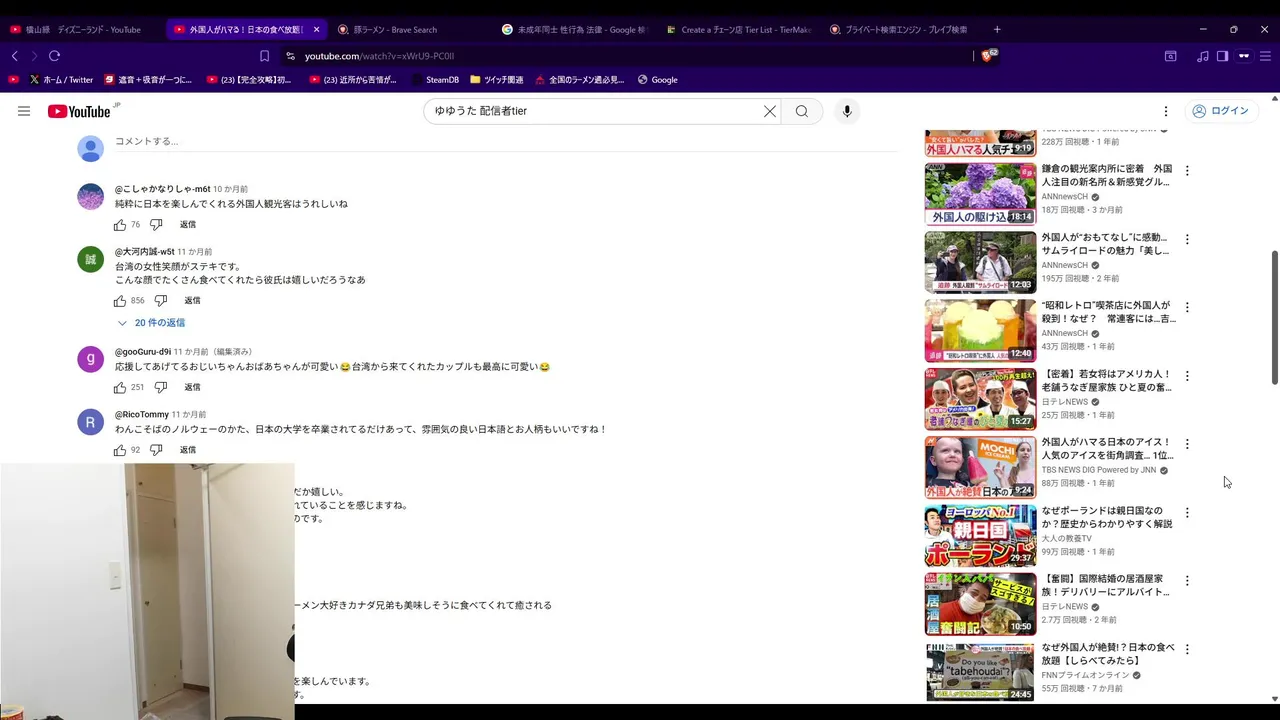Click page vertical scrollbar thumb
Screen dimensions: 1280x720
tap(1274, 317)
